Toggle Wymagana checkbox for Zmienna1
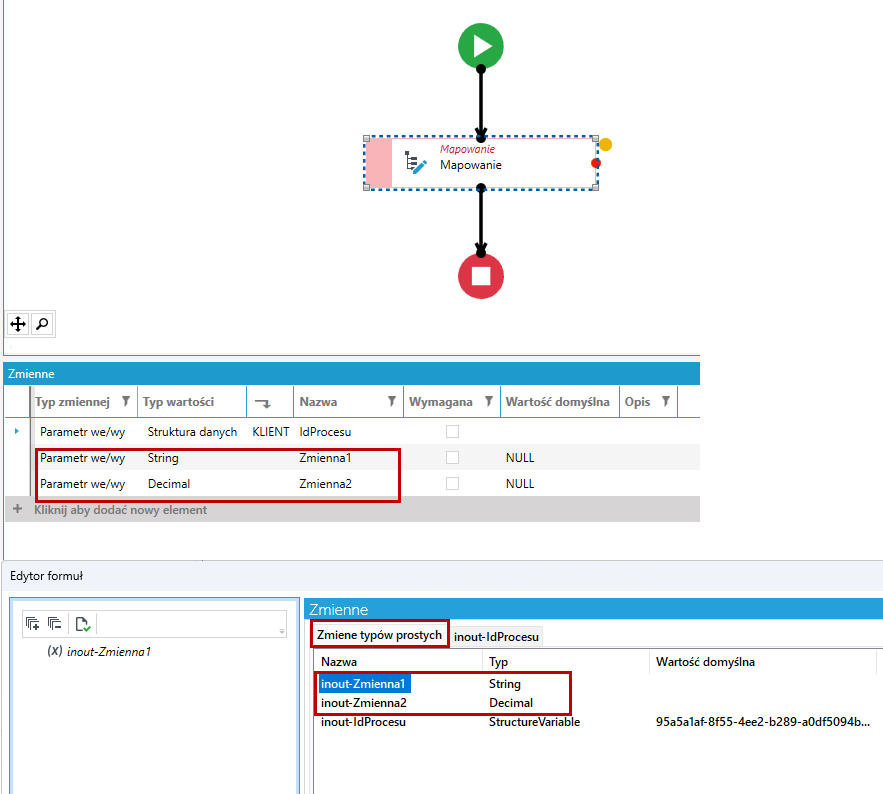This screenshot has height=794, width=883. coord(452,457)
